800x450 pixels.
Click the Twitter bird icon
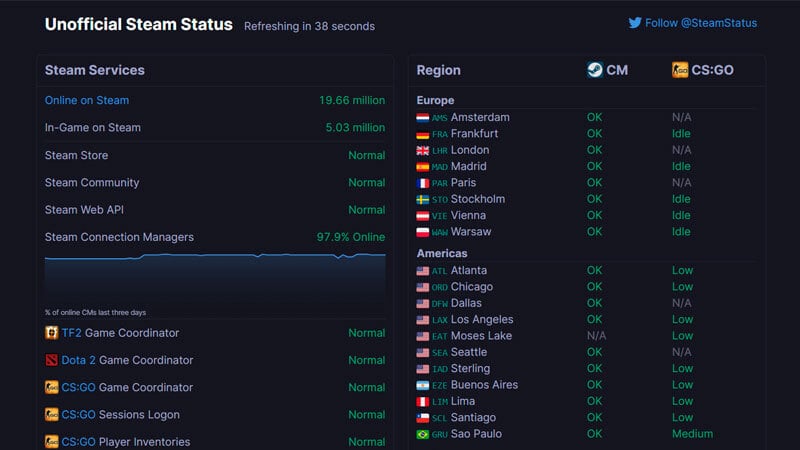[x=635, y=23]
